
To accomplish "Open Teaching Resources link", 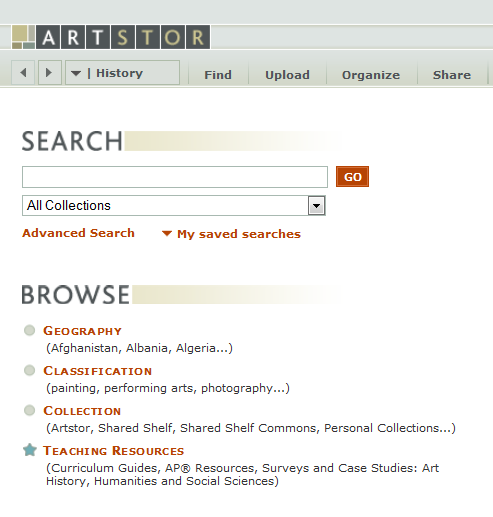I will click(114, 451).
